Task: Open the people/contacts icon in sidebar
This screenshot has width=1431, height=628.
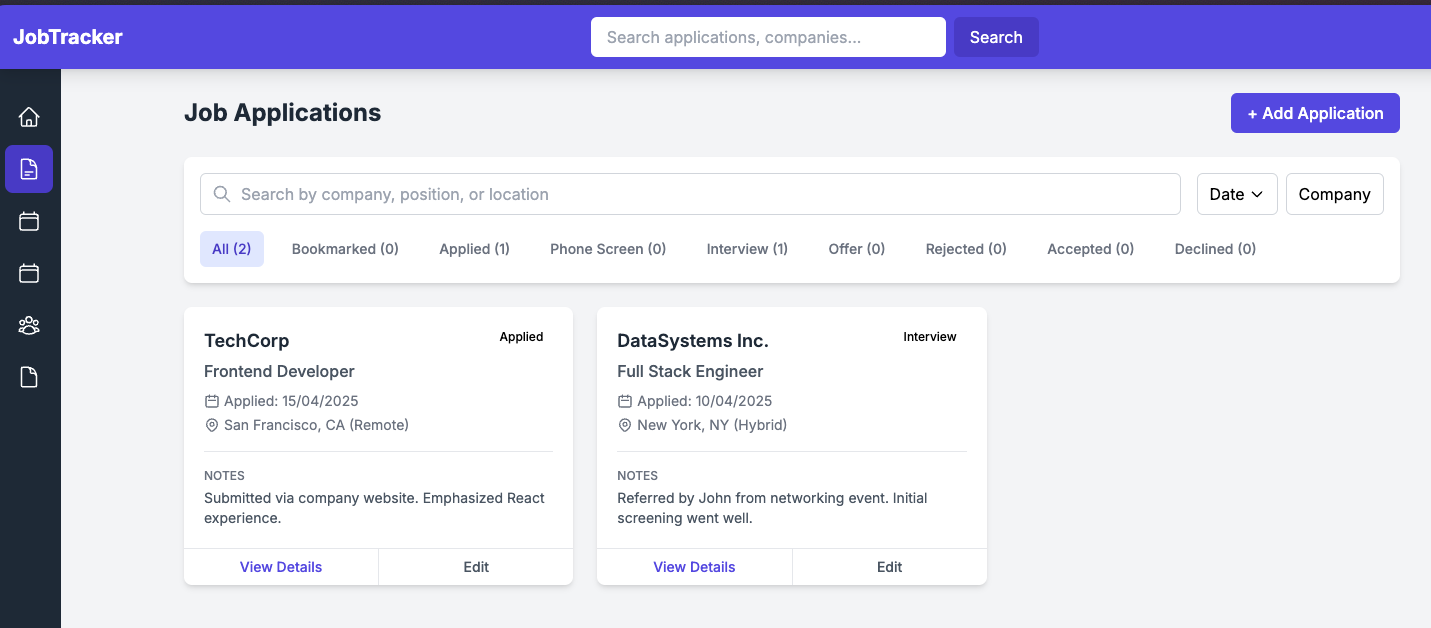Action: coord(29,325)
